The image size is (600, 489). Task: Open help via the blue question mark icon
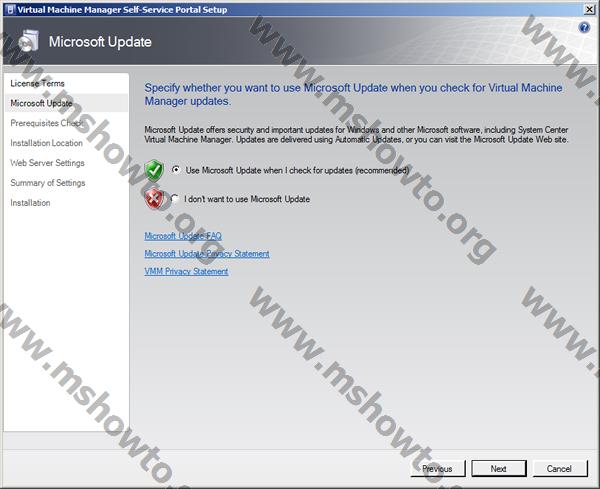[x=584, y=28]
